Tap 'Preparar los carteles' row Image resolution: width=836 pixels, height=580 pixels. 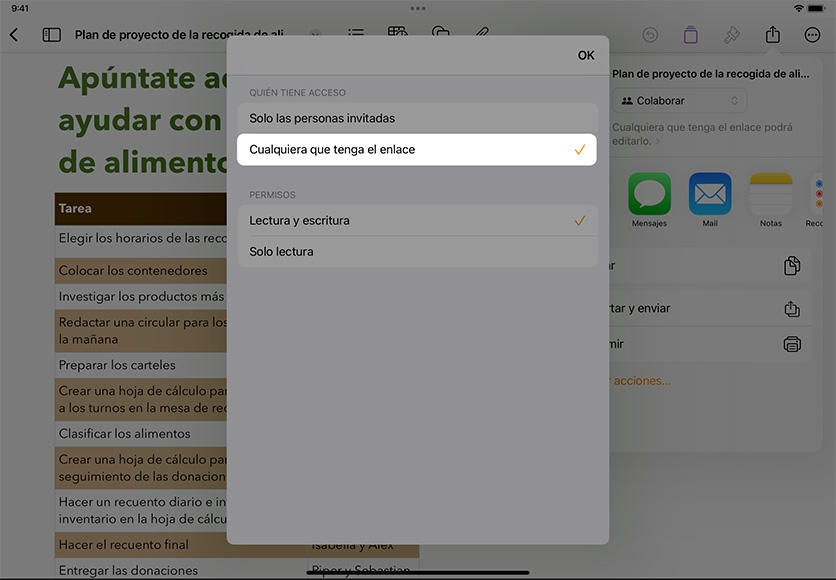(x=141, y=366)
